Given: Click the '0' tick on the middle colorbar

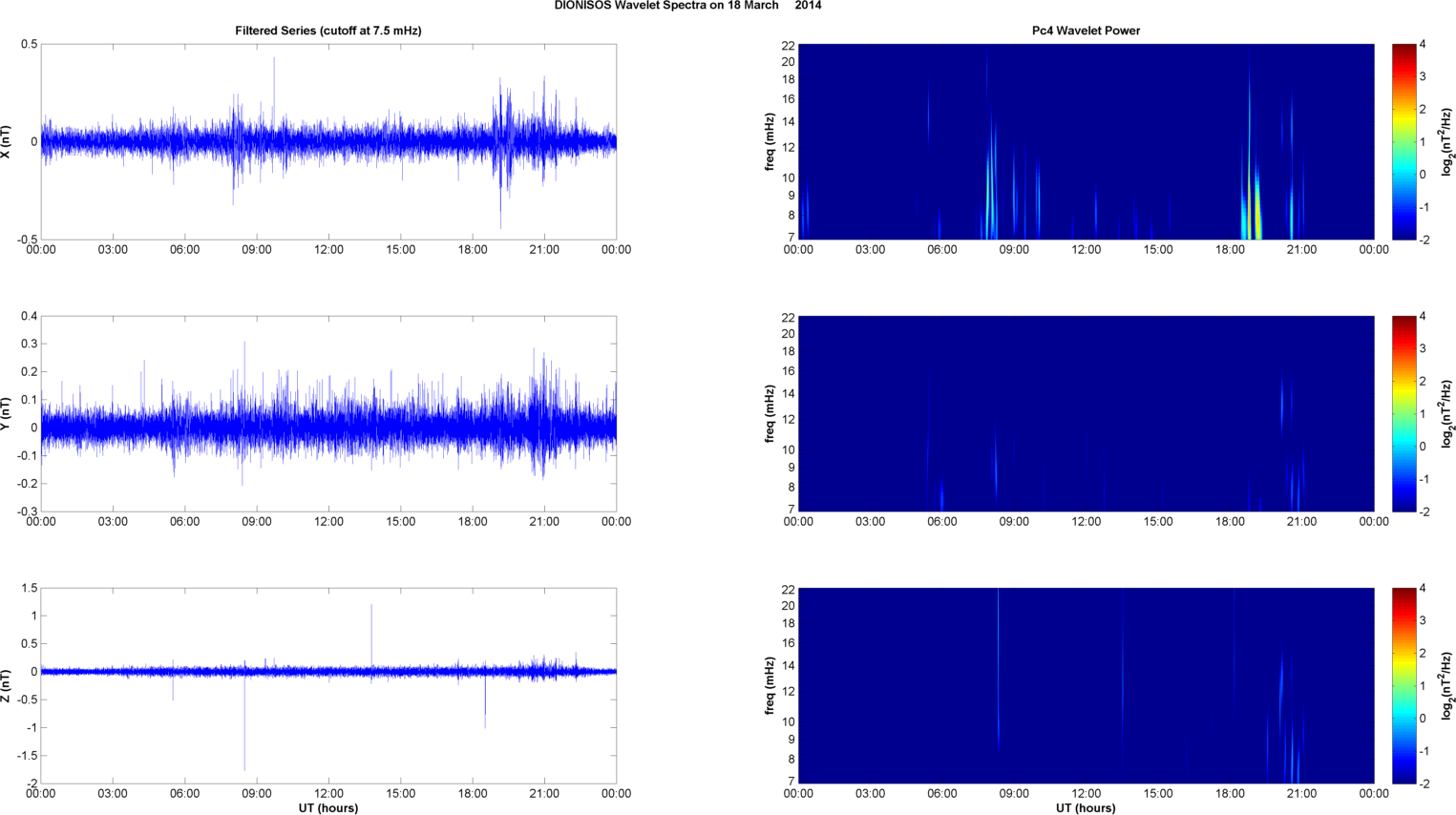Looking at the screenshot, I should click(x=1423, y=447).
